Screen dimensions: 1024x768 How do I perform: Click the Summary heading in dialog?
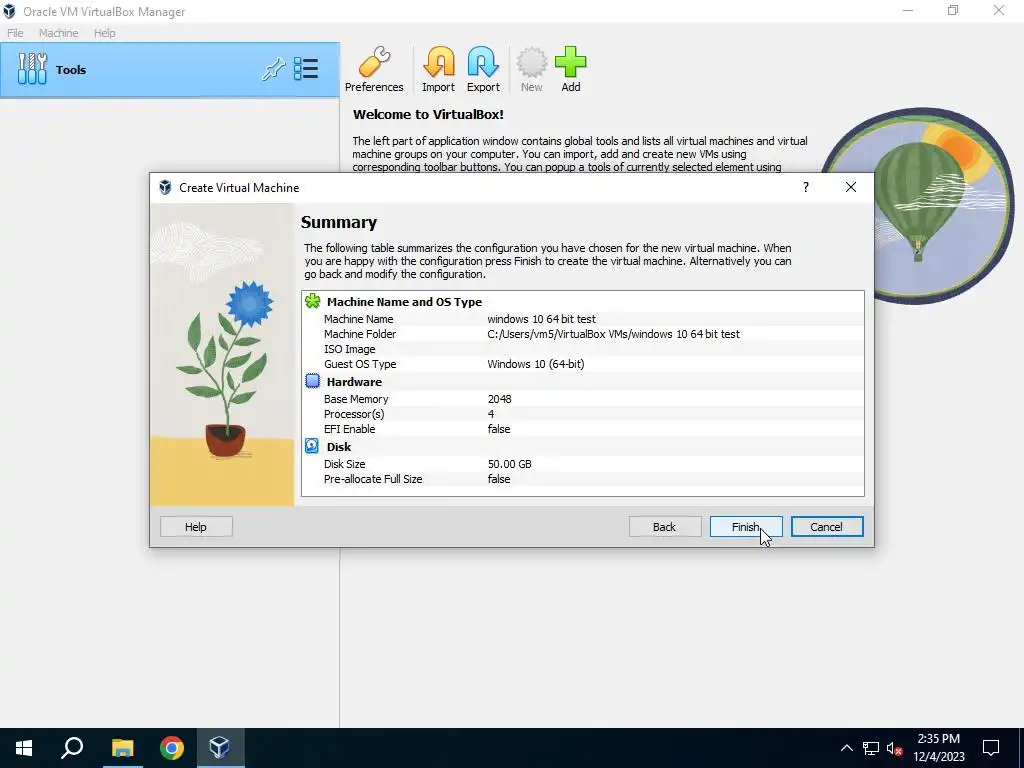[x=339, y=222]
